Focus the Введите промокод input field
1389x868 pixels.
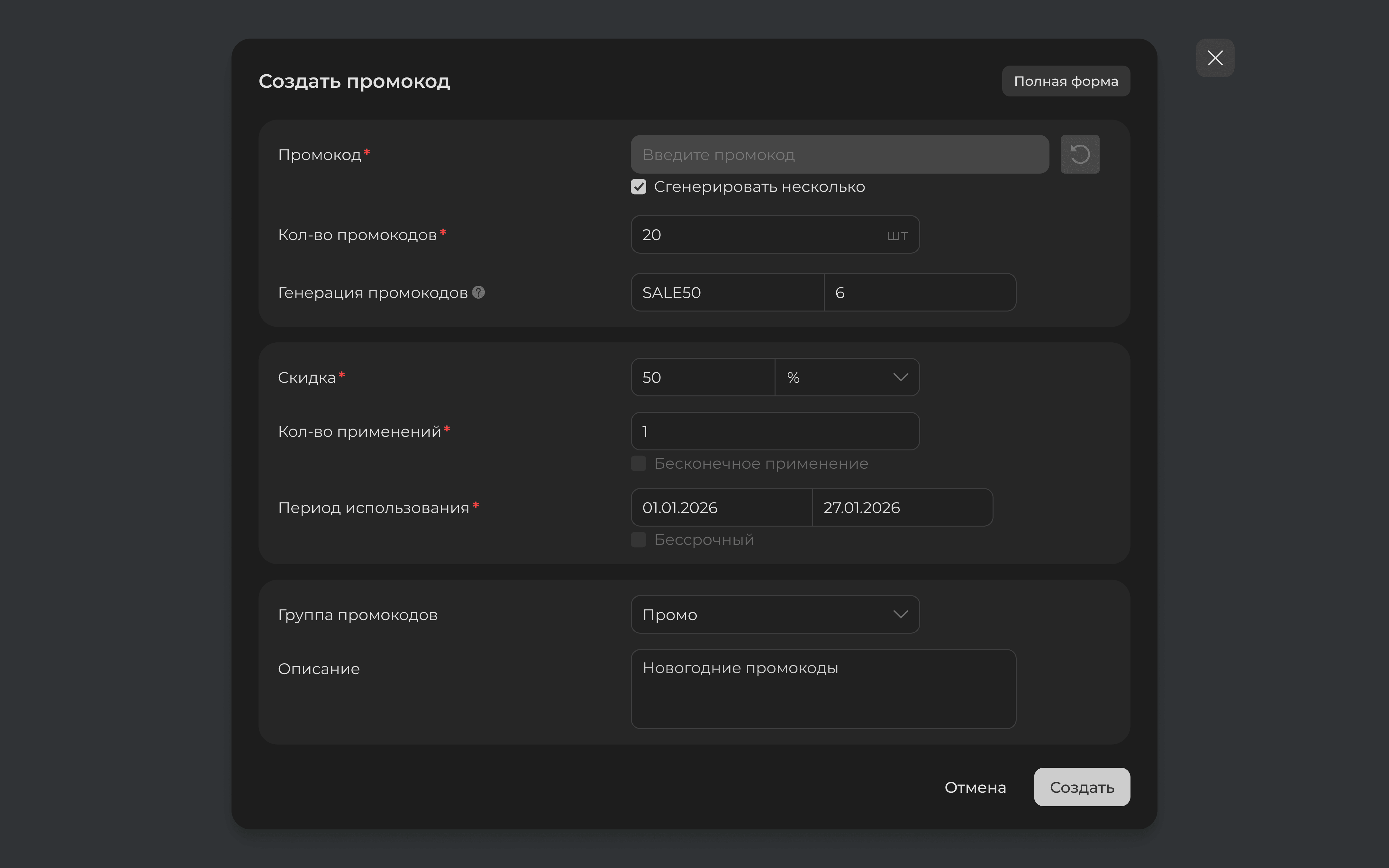839,154
